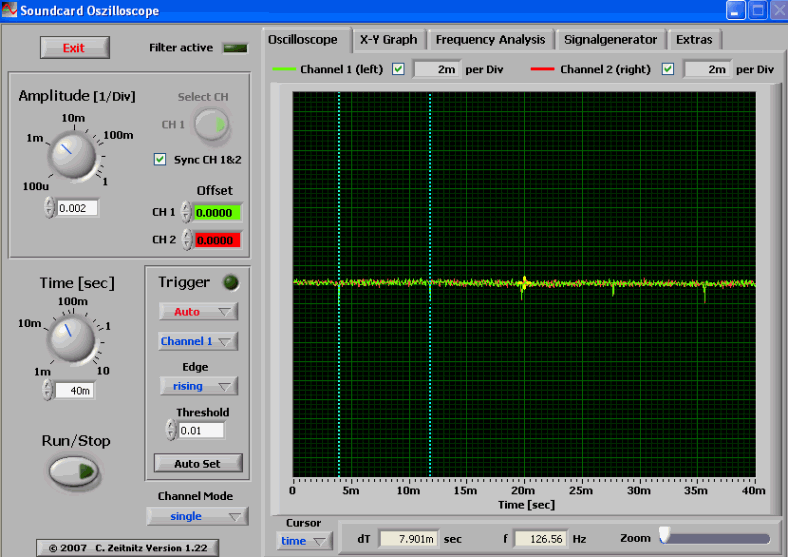The image size is (788, 557).
Task: Open the Extras tab
Action: pyautogui.click(x=694, y=40)
